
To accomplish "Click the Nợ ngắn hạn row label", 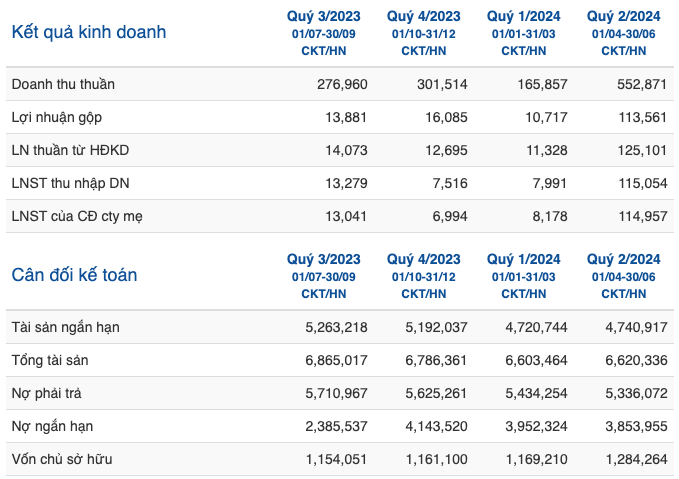I will (x=52, y=426).
